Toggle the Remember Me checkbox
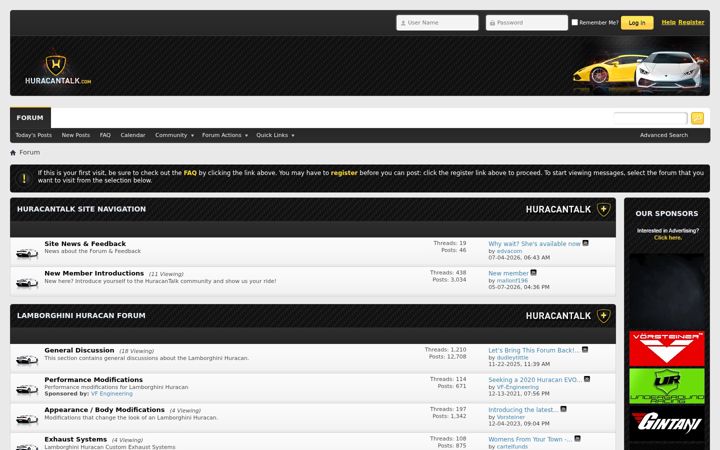Image resolution: width=720 pixels, height=450 pixels. (574, 22)
